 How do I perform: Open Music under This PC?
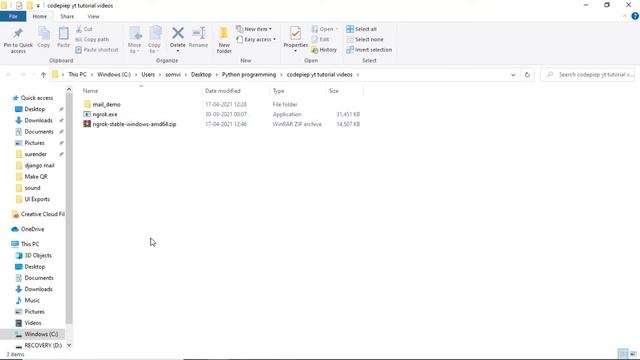pos(32,300)
